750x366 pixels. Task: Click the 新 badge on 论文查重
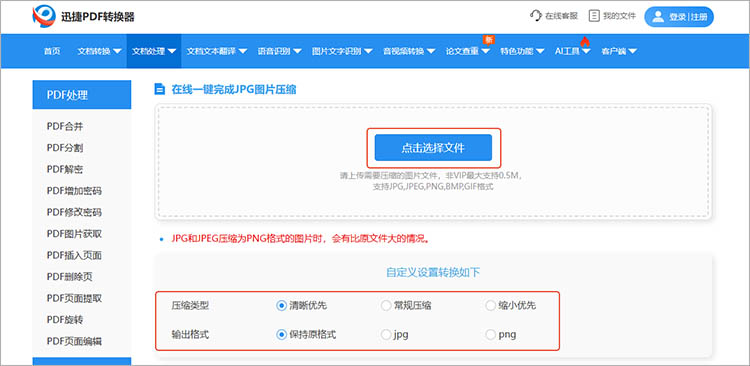pos(488,39)
